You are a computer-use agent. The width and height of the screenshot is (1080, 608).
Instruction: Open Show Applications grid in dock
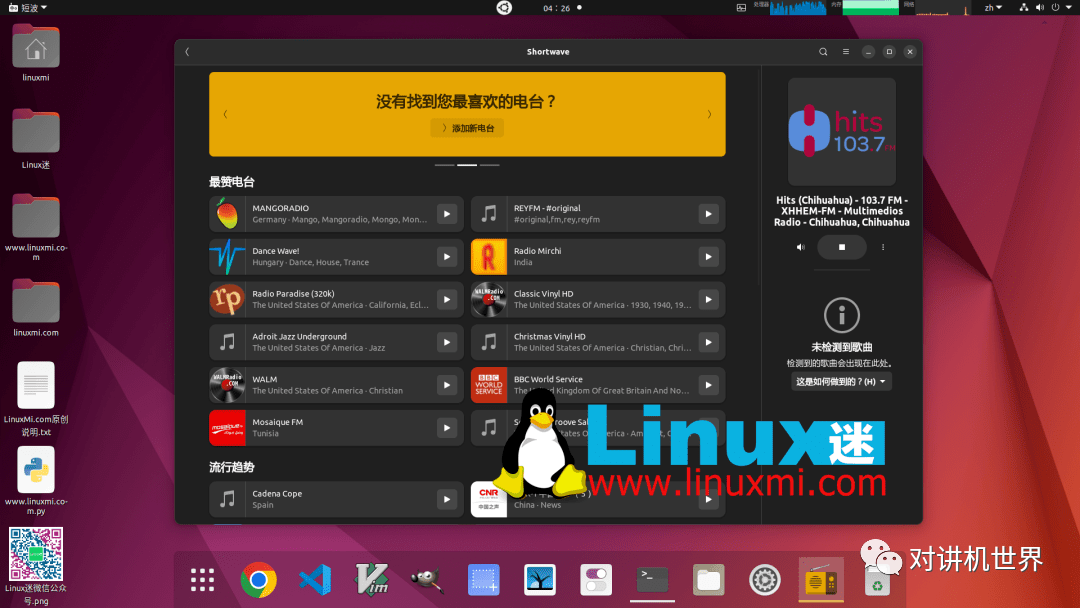[202, 580]
